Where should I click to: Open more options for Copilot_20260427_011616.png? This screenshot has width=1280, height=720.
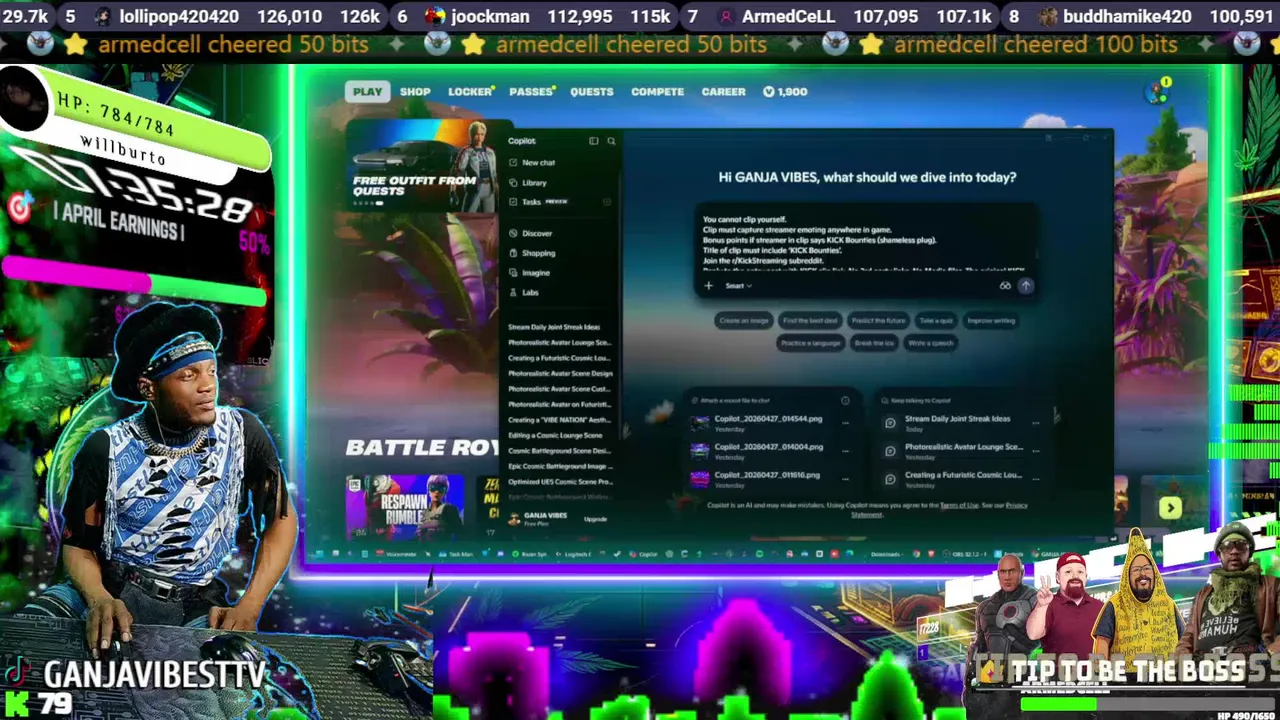point(845,478)
